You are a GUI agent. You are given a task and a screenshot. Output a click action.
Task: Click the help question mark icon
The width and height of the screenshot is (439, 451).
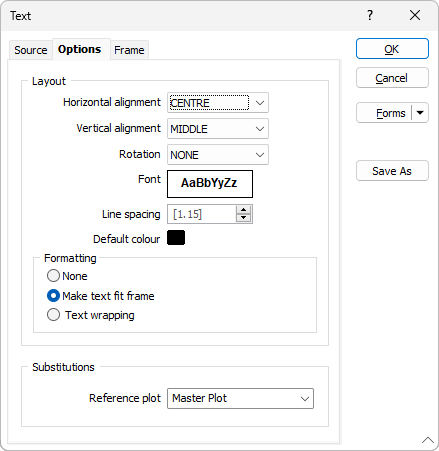[370, 15]
